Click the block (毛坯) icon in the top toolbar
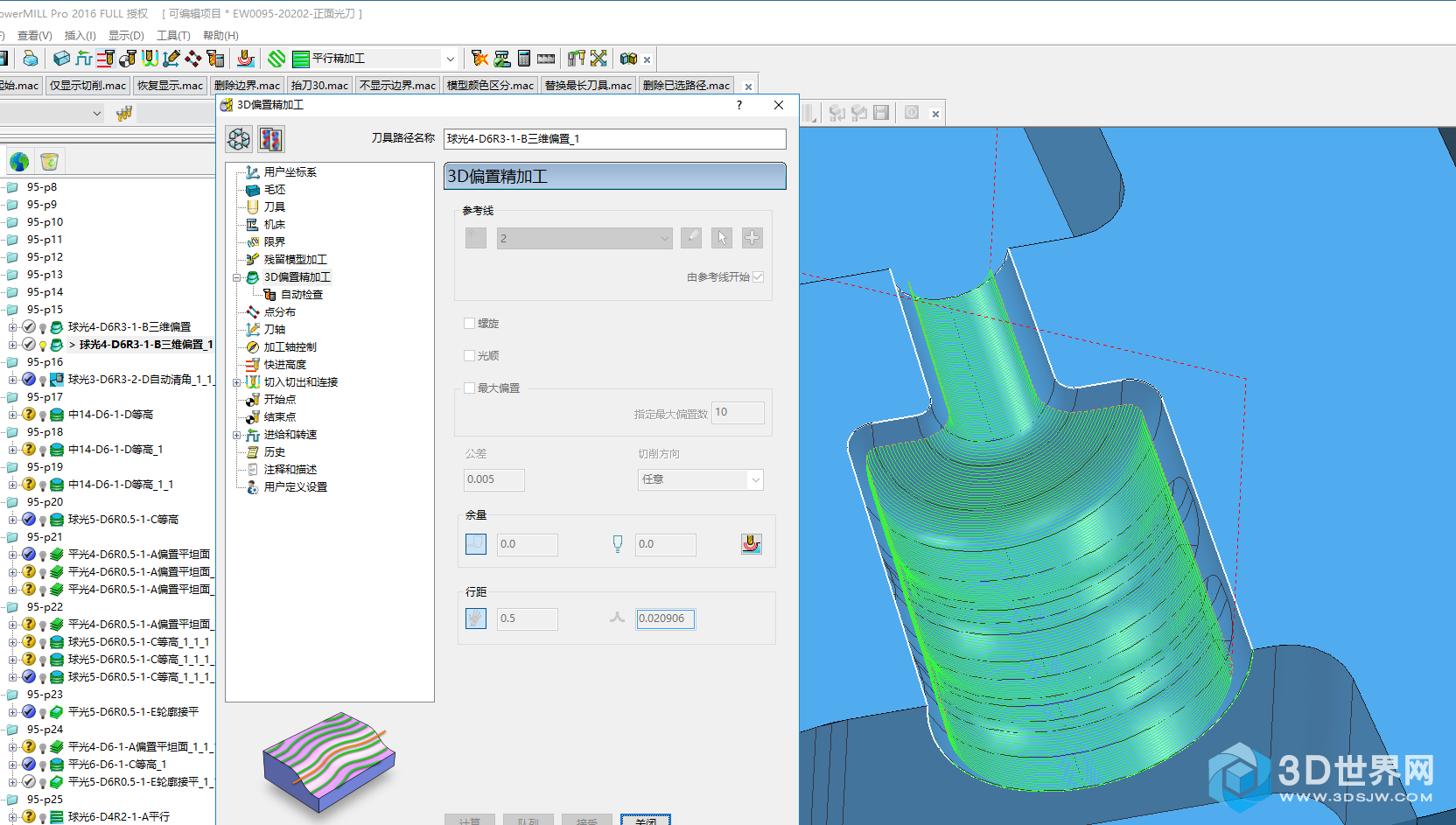The width and height of the screenshot is (1456, 825). 61,59
